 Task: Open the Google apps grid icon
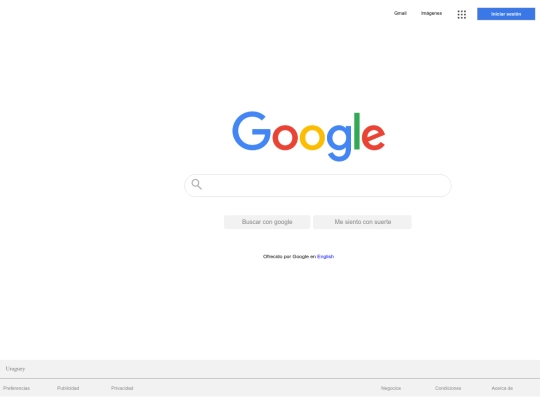click(461, 14)
